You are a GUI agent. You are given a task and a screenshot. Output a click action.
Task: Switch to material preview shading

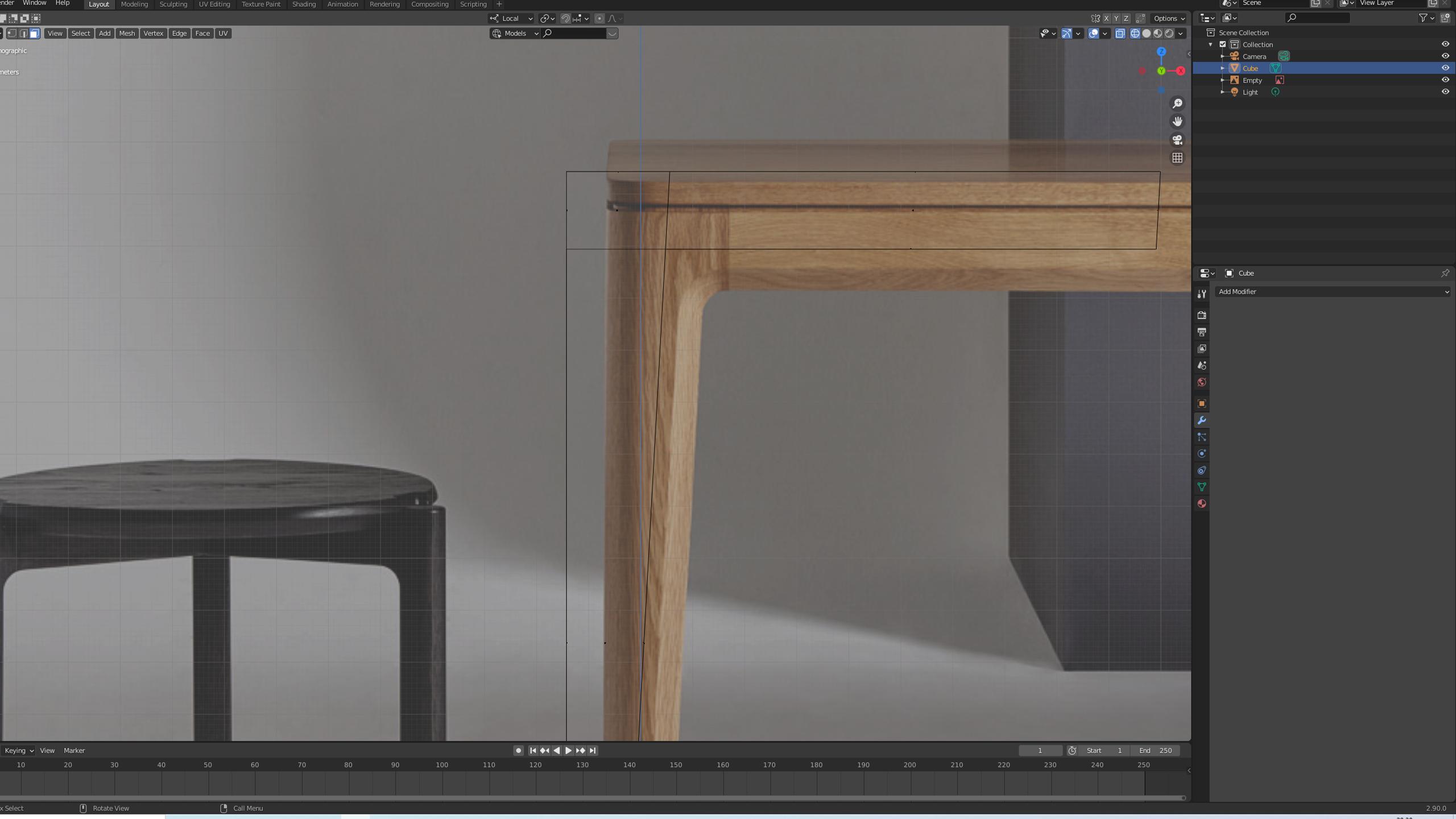(x=1157, y=34)
